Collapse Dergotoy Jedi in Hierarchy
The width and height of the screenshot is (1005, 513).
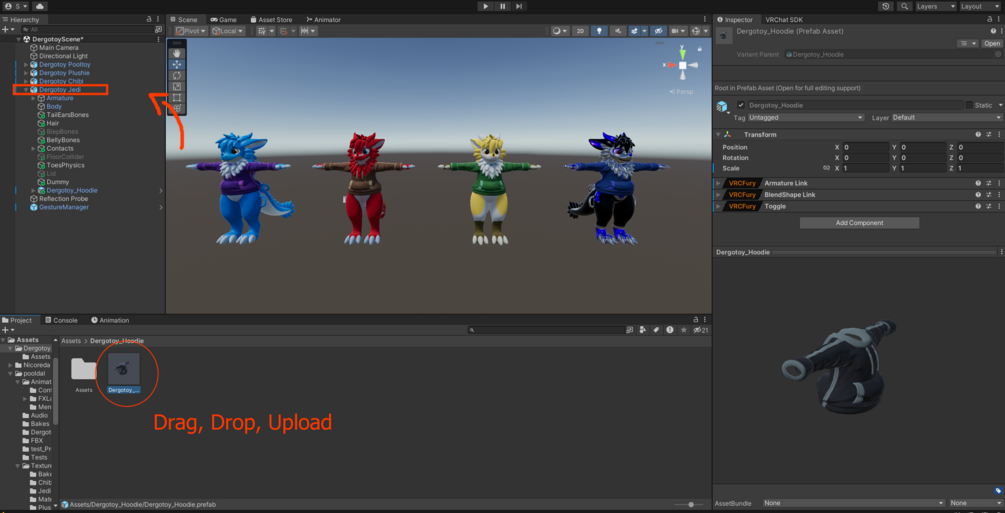[x=26, y=90]
